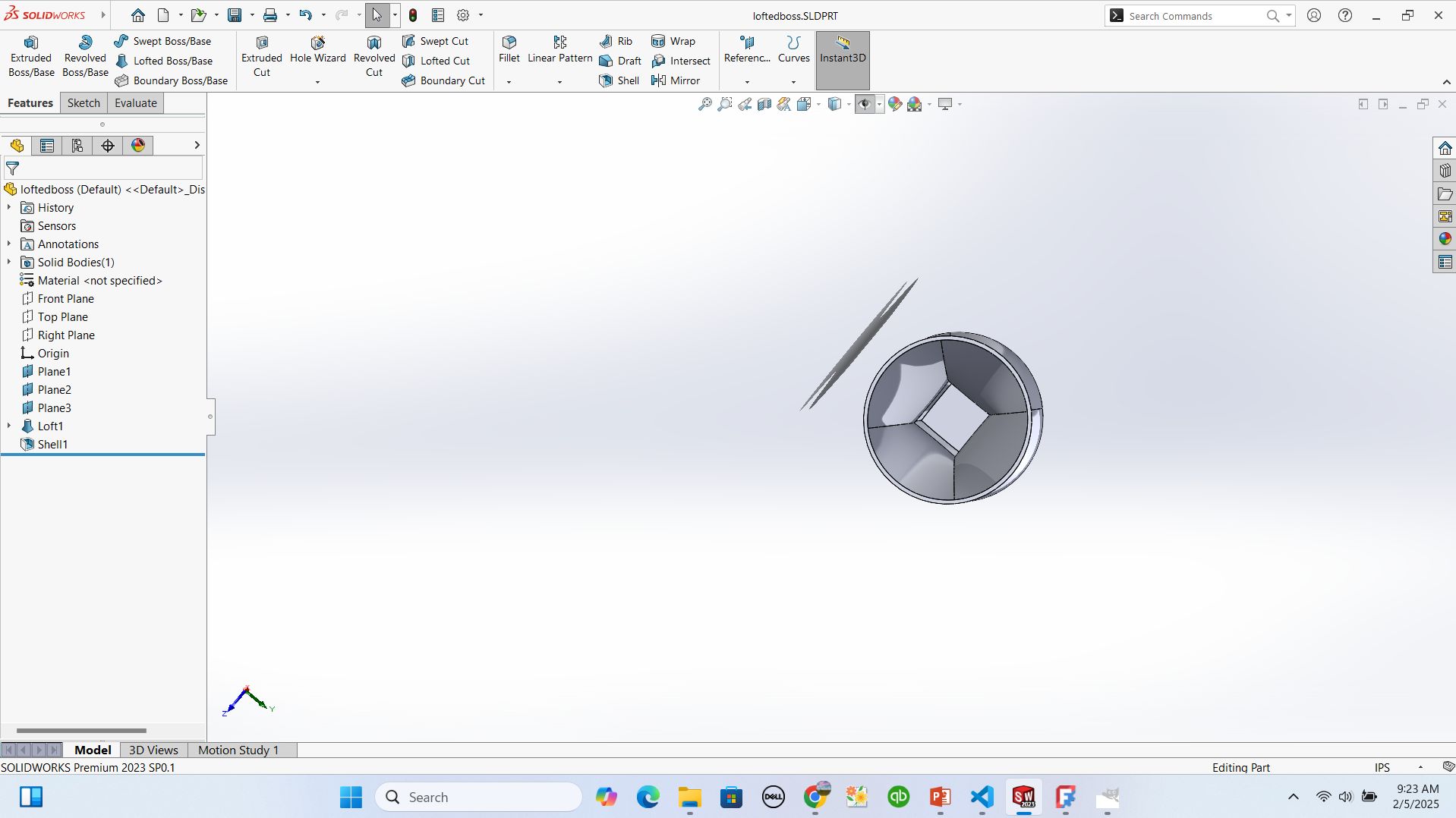Open the Options gear icon
This screenshot has width=1456, height=818.
[x=463, y=15]
